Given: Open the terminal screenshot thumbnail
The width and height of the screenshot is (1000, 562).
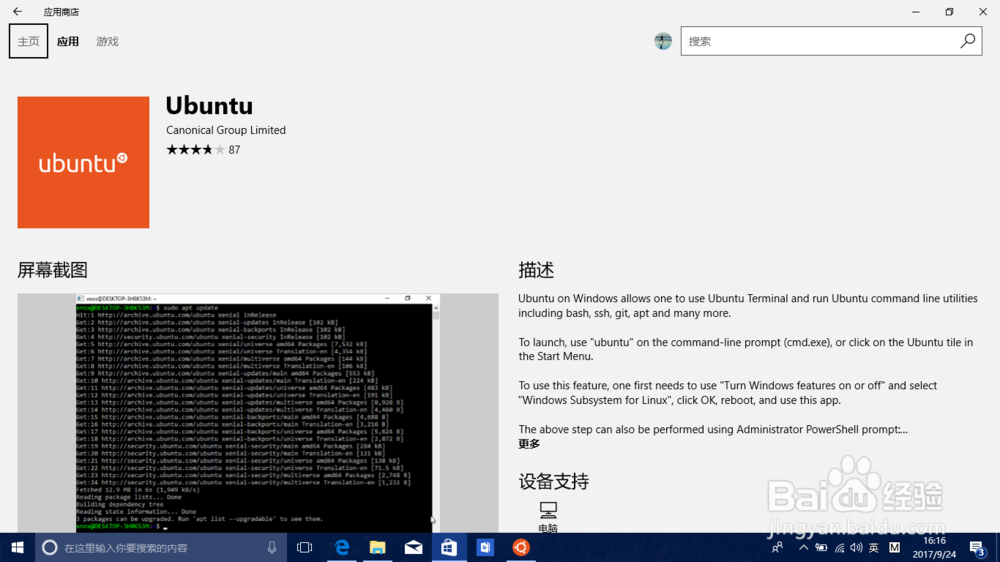Looking at the screenshot, I should [258, 413].
